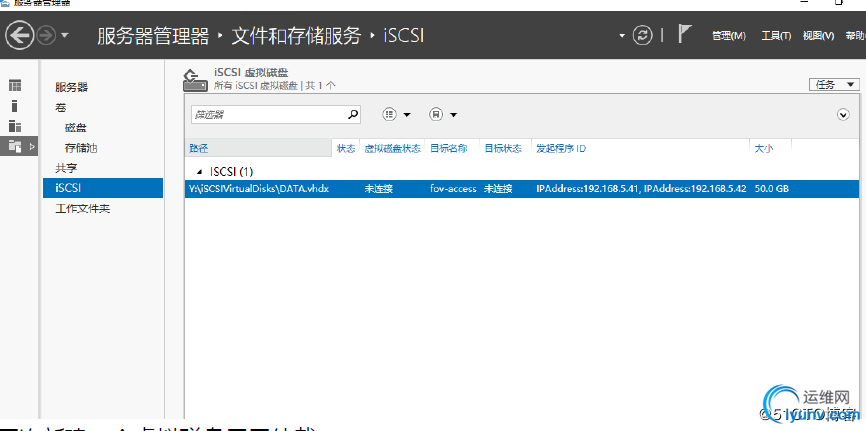Select Dashboard icon in left rail
Image resolution: width=866 pixels, height=431 pixels.
(15, 85)
